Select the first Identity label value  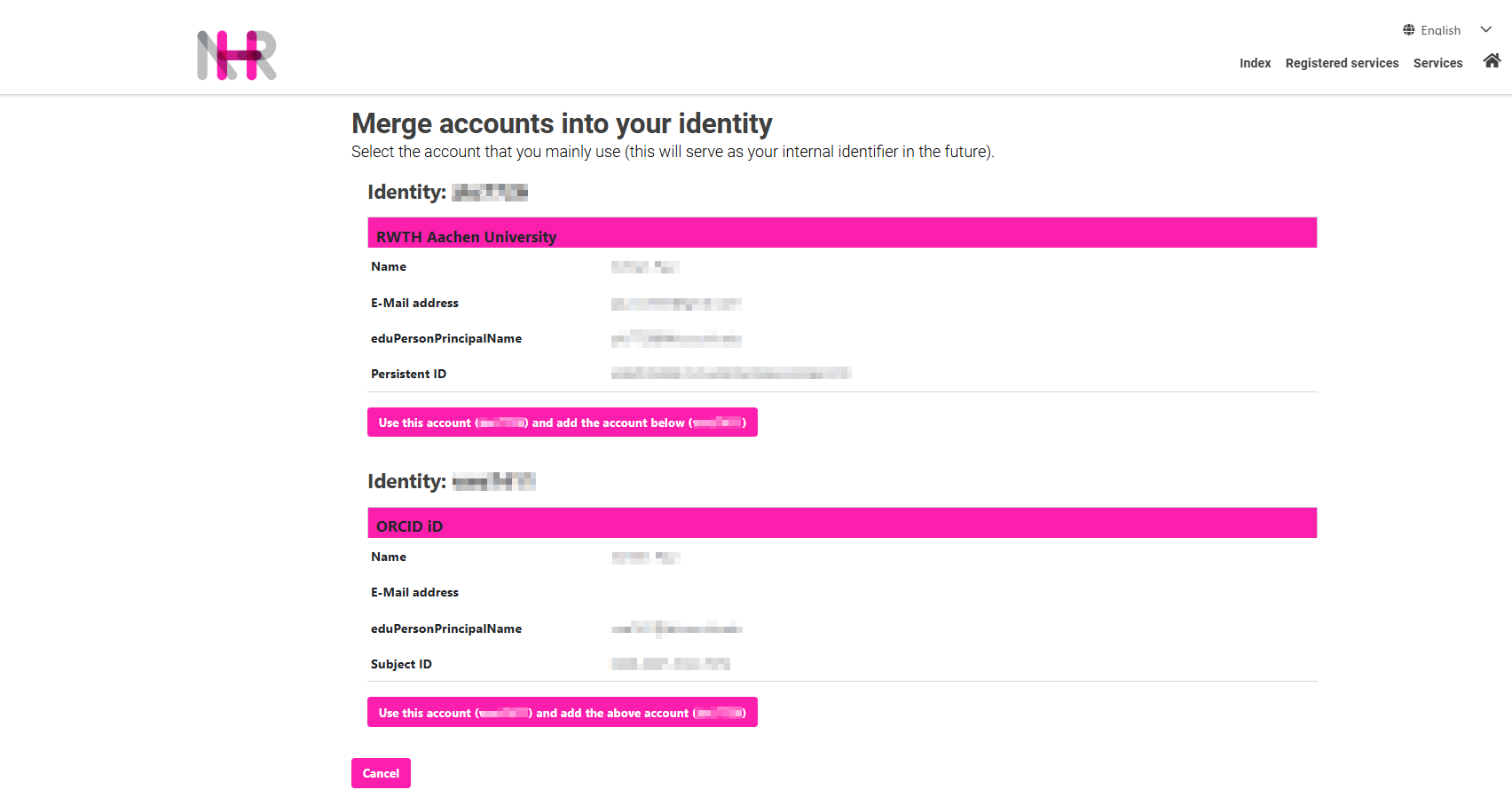tap(489, 192)
